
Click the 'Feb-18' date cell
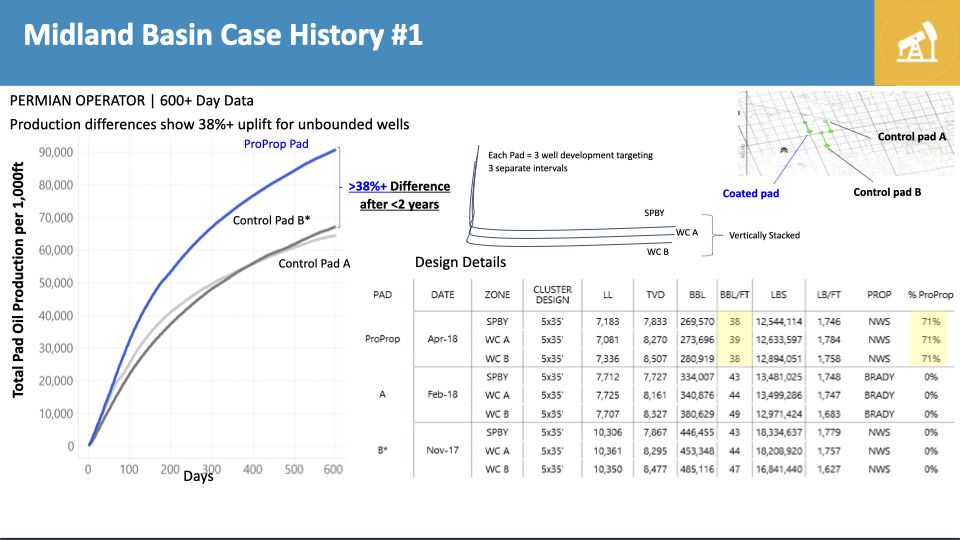coord(443,394)
